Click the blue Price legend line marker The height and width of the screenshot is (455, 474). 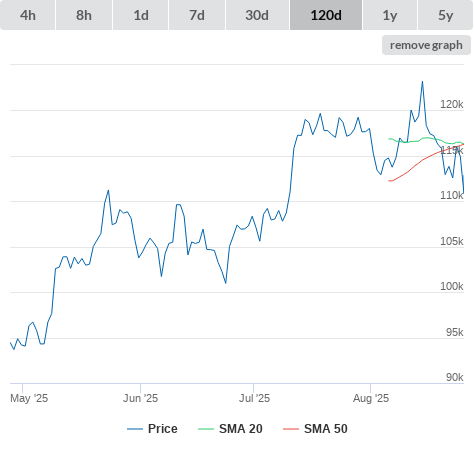click(135, 429)
